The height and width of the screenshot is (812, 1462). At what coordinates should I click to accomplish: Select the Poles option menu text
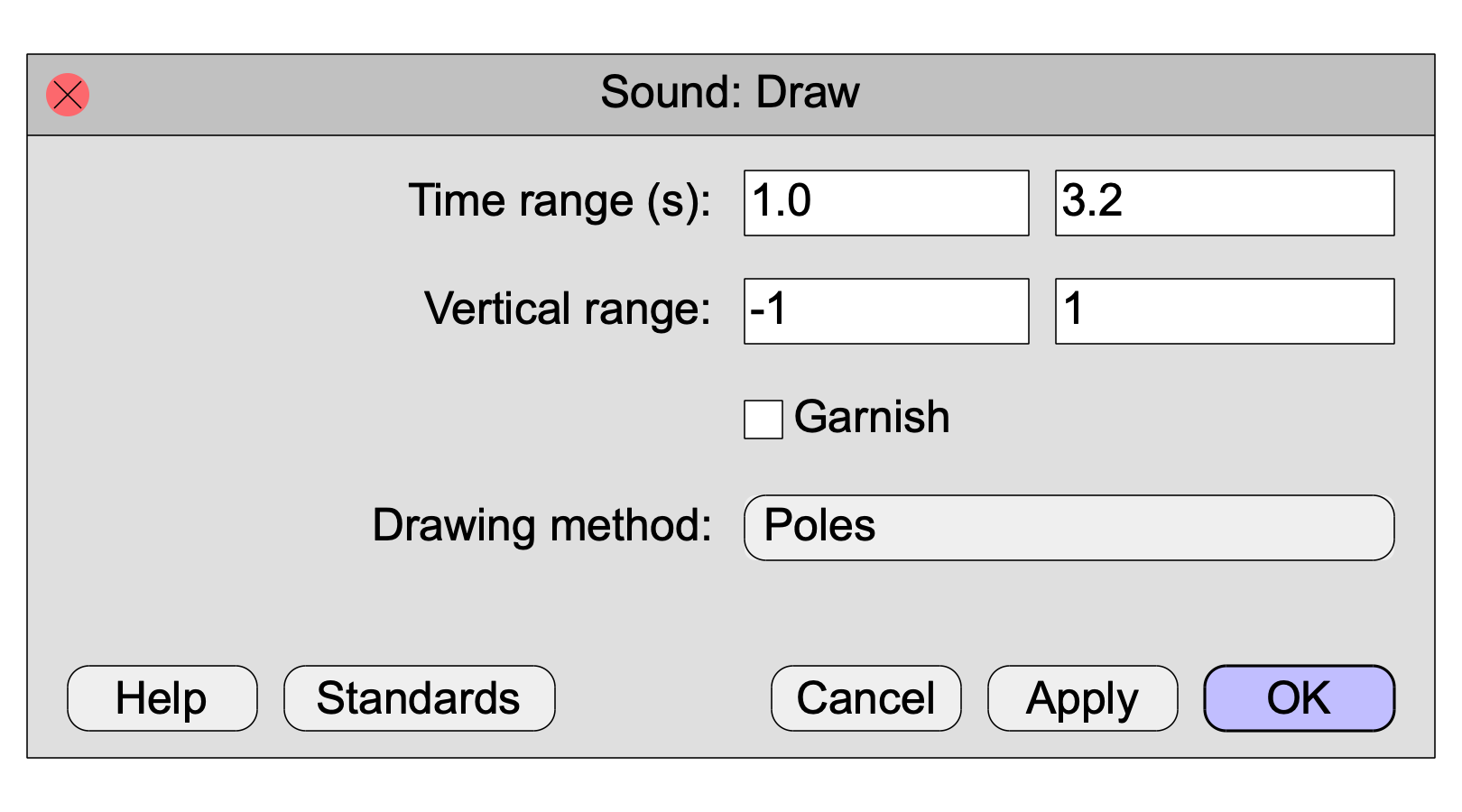(x=819, y=526)
